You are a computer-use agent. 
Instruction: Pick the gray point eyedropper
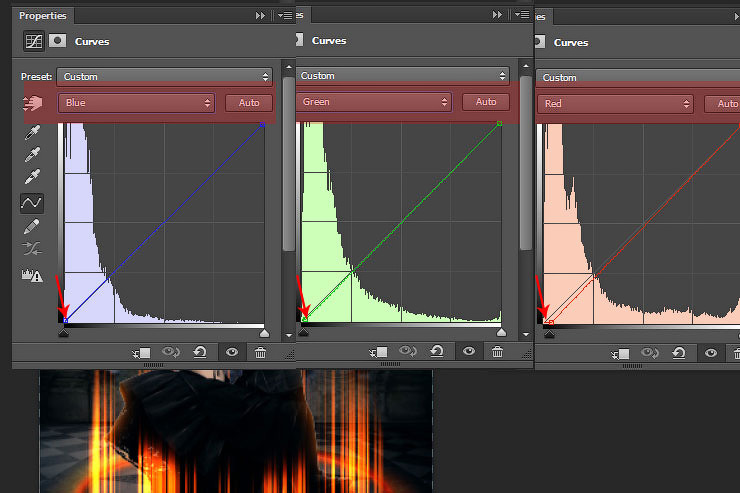[33, 154]
